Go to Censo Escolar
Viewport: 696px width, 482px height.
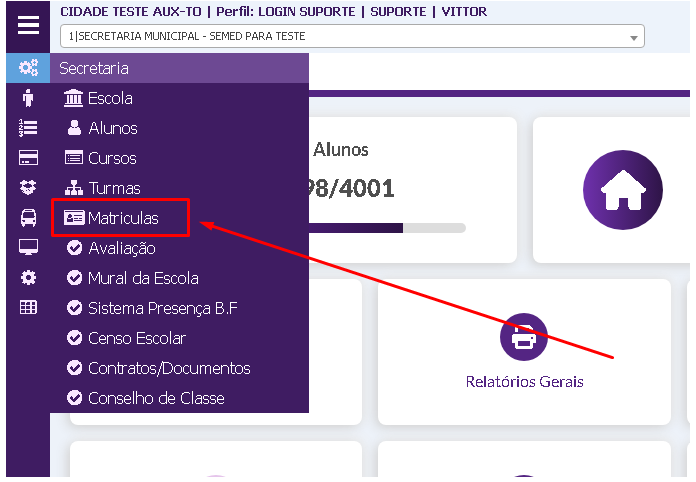tap(136, 338)
